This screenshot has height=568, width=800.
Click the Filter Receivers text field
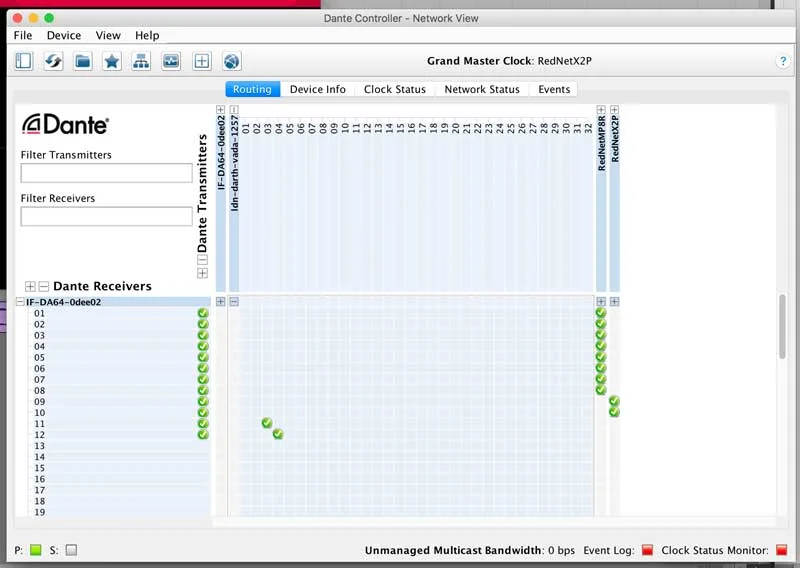107,216
